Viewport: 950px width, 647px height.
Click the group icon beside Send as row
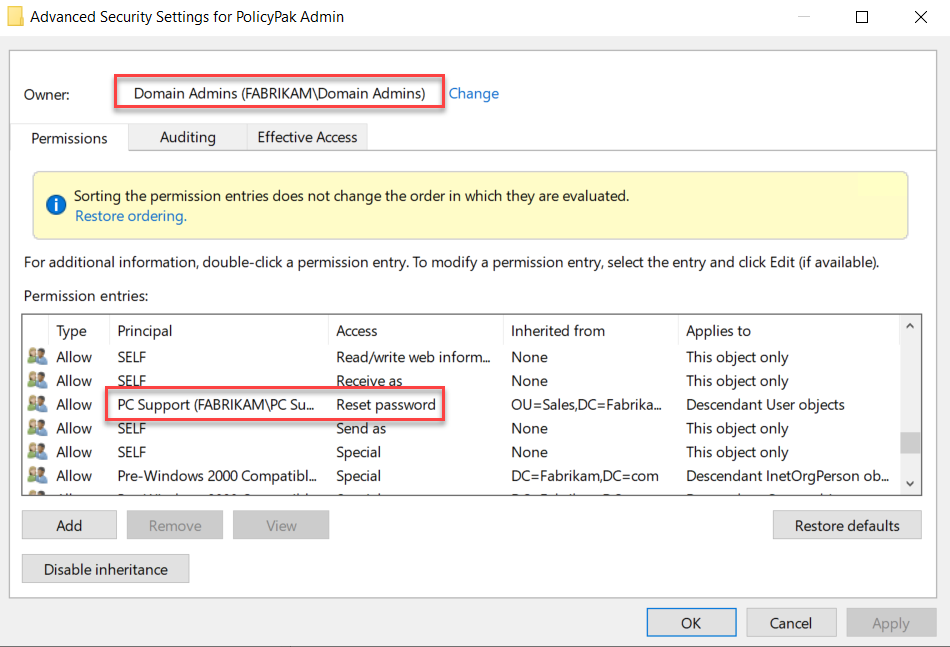[37, 428]
